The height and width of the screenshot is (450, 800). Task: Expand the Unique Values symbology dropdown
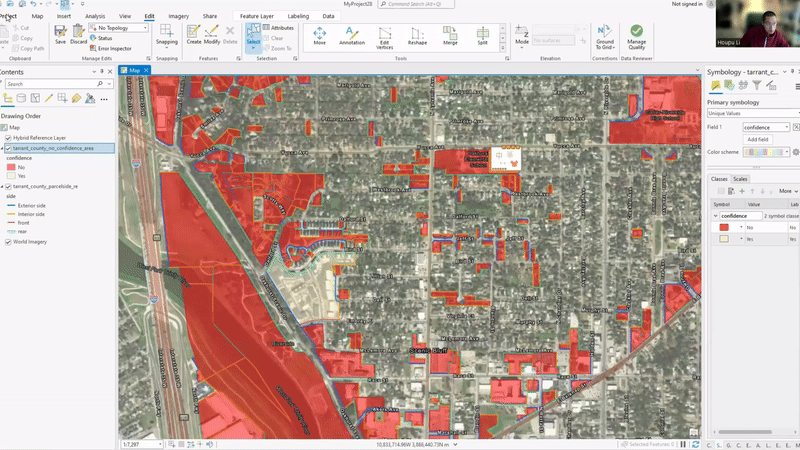(750, 114)
